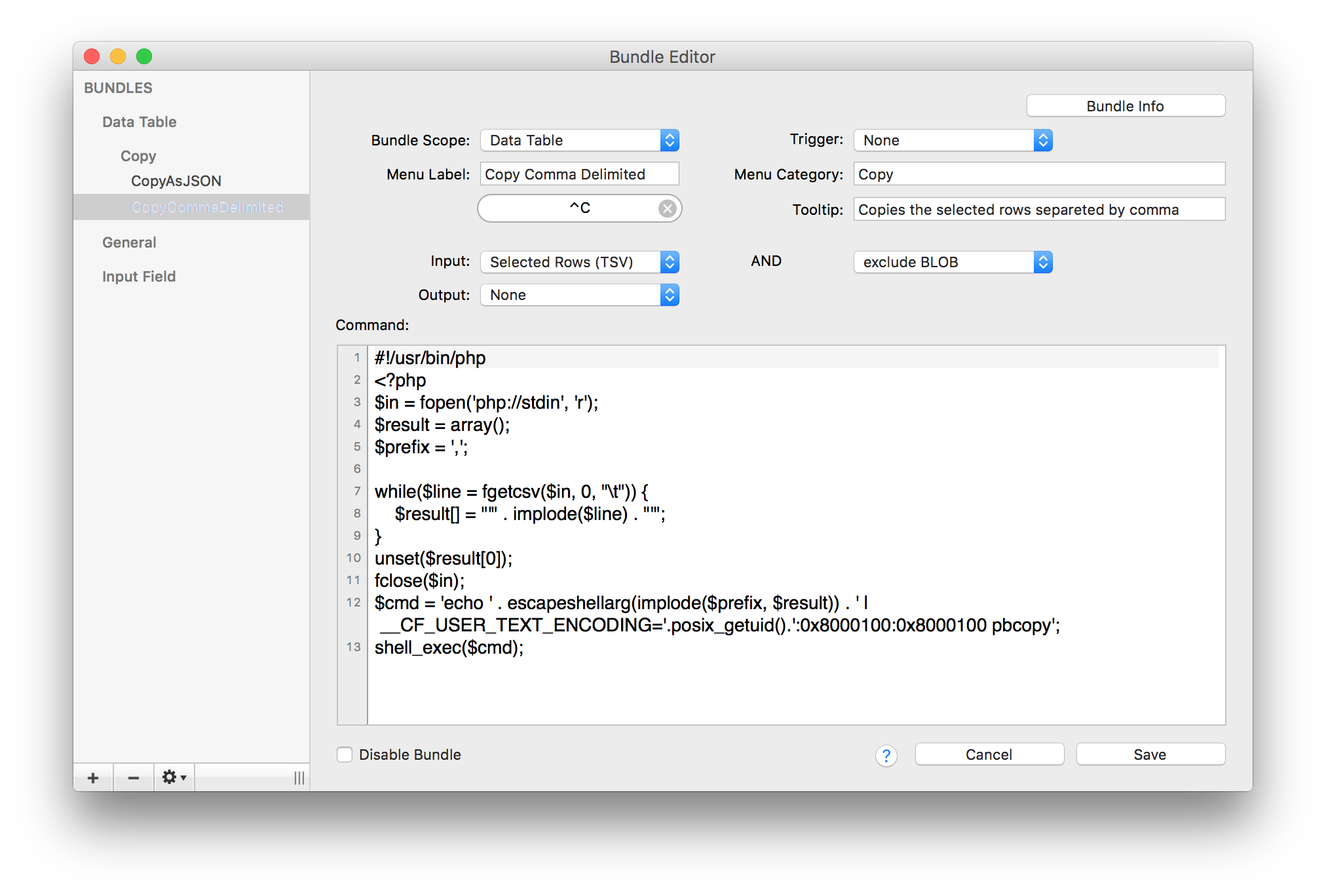Click the Menu Category field

(x=1038, y=174)
